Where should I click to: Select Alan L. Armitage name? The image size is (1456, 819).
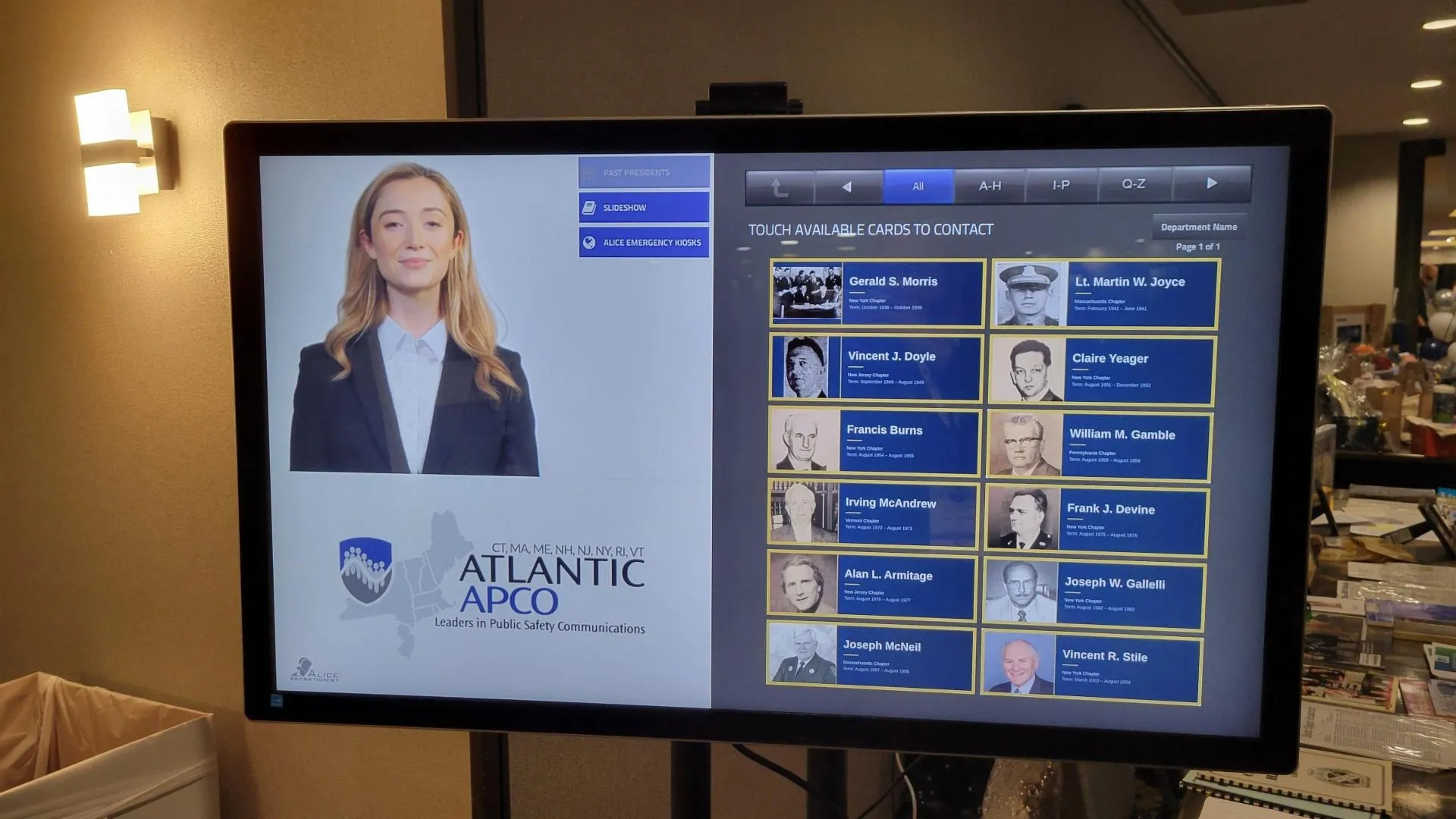(x=888, y=575)
